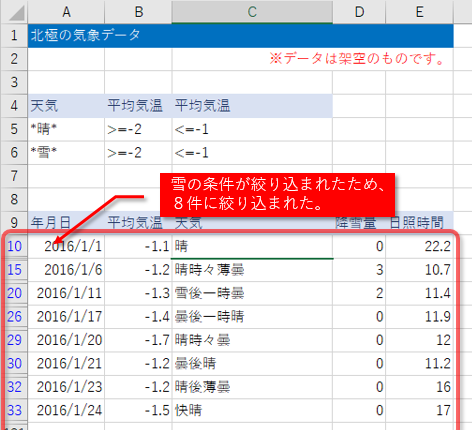472x430 pixels.
Task: Click weather cell 雪後一時曇
Action: (252, 293)
